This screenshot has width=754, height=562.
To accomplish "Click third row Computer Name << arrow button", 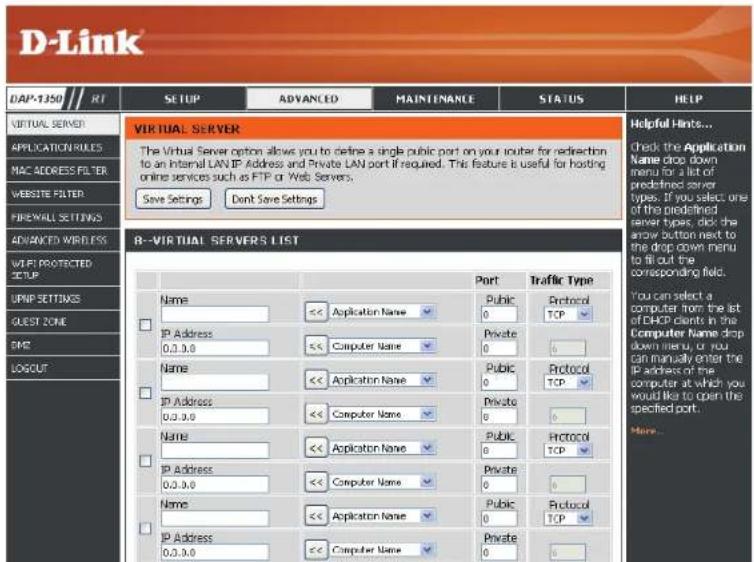I will click(x=316, y=482).
